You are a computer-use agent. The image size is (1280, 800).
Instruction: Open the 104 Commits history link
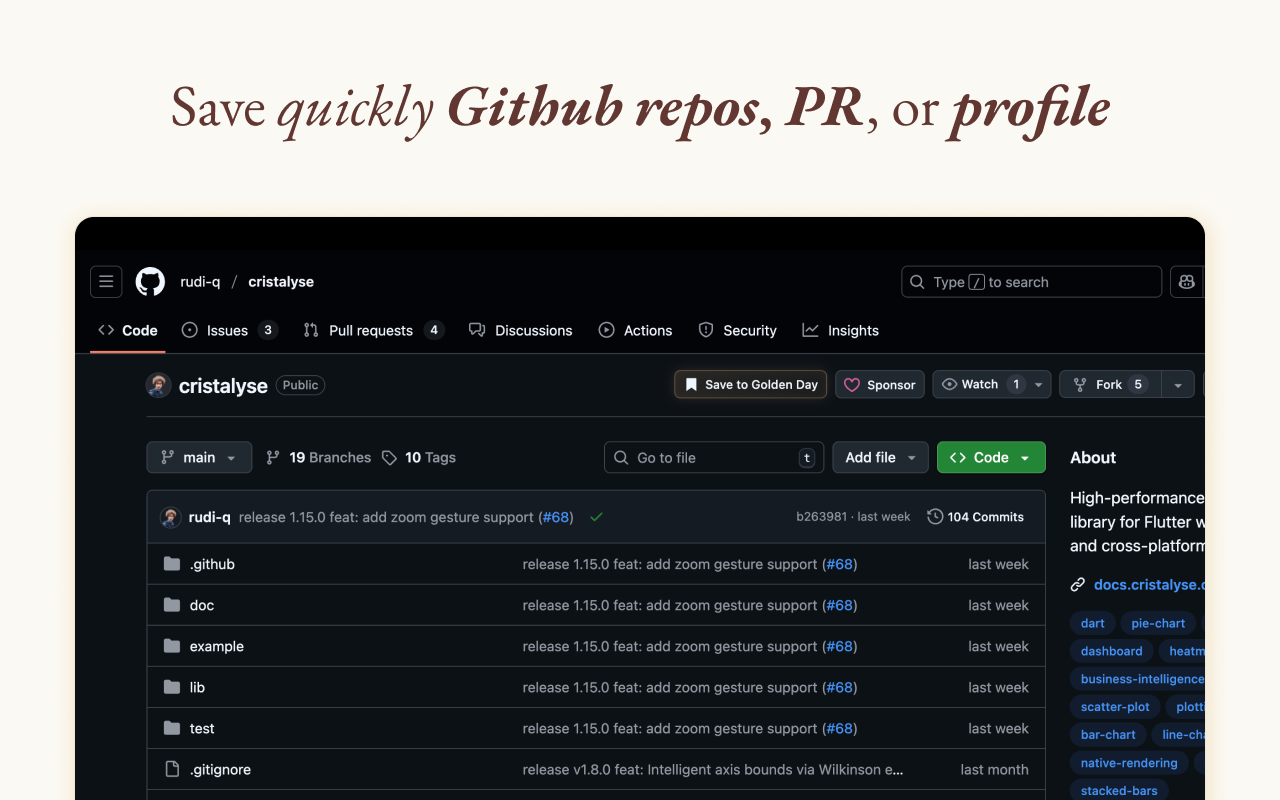[976, 517]
